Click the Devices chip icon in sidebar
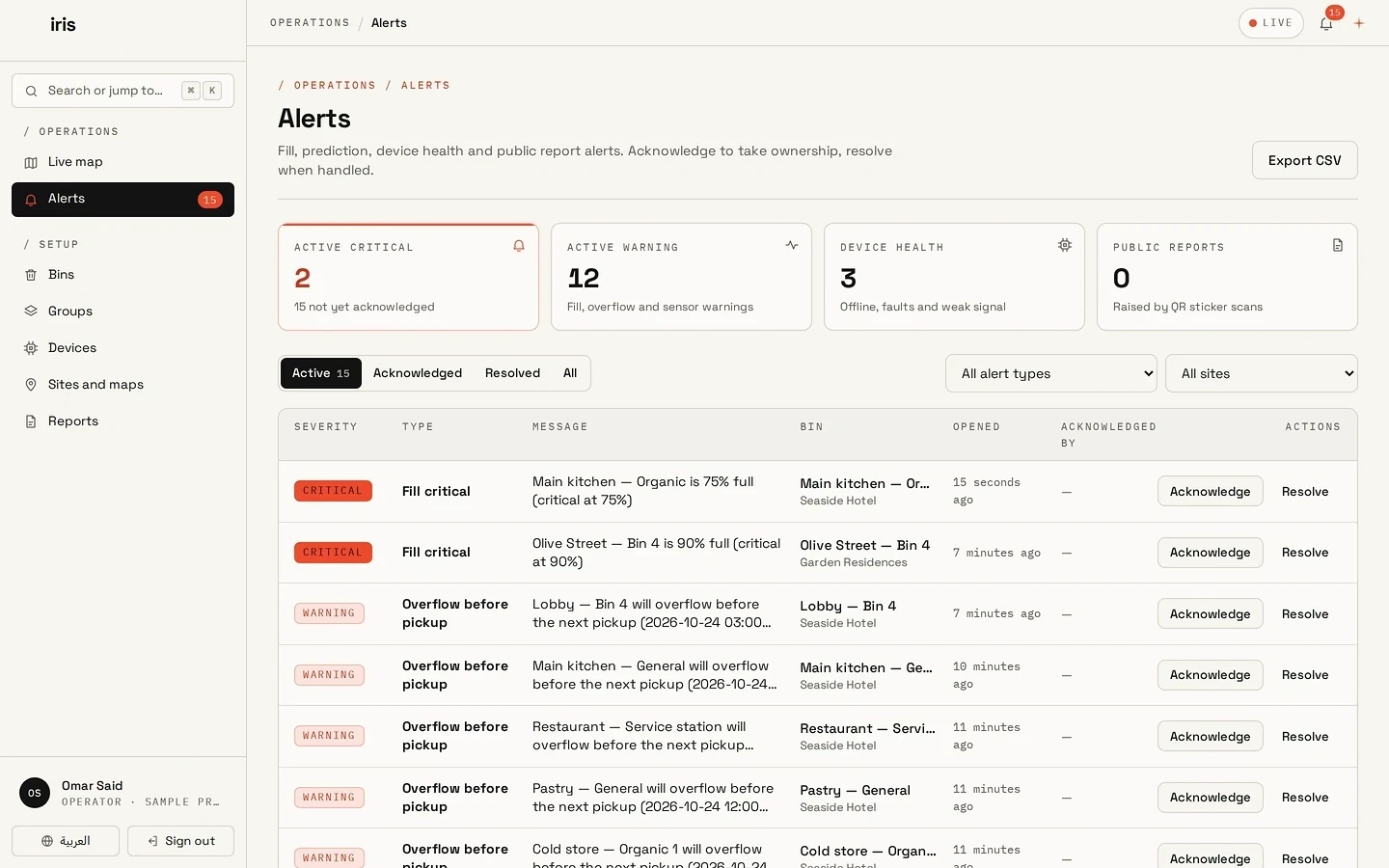 click(x=31, y=348)
